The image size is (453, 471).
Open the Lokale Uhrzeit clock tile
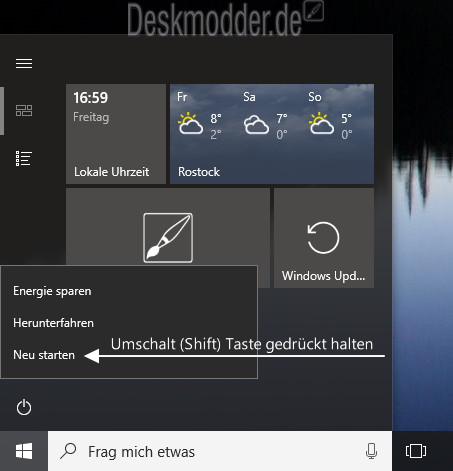click(116, 134)
